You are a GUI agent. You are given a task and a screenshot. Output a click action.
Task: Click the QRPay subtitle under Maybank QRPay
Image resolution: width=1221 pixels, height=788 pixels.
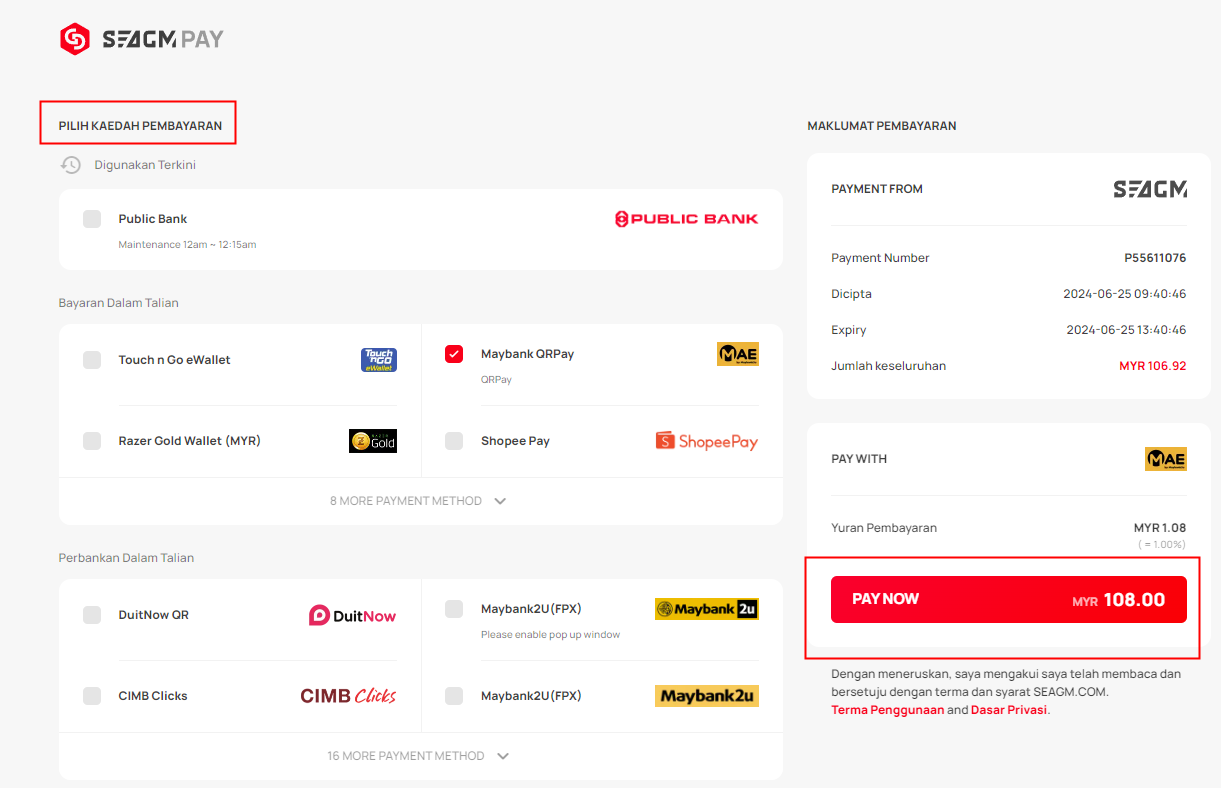(x=496, y=380)
